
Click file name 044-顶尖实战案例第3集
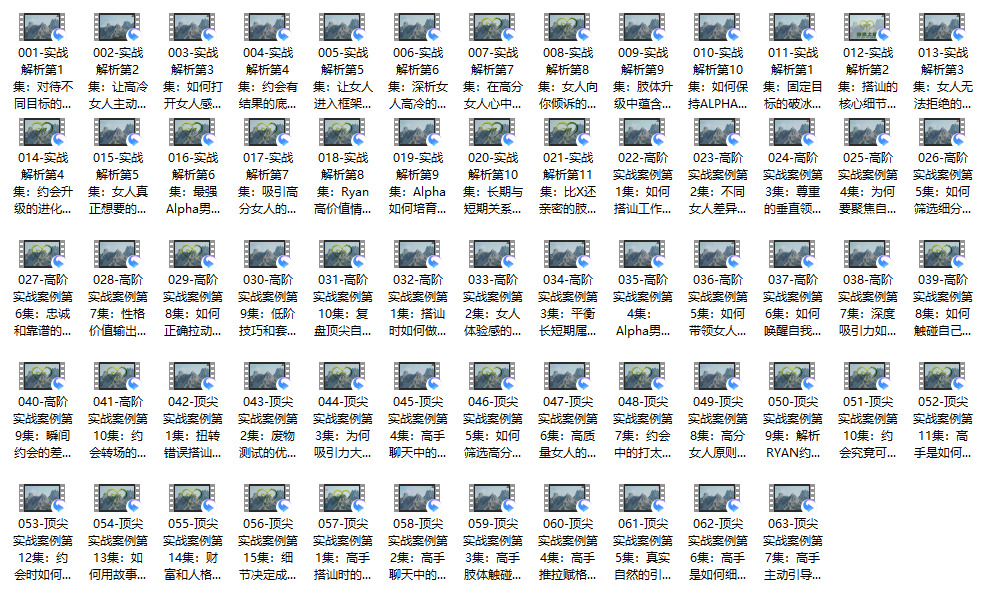[343, 427]
